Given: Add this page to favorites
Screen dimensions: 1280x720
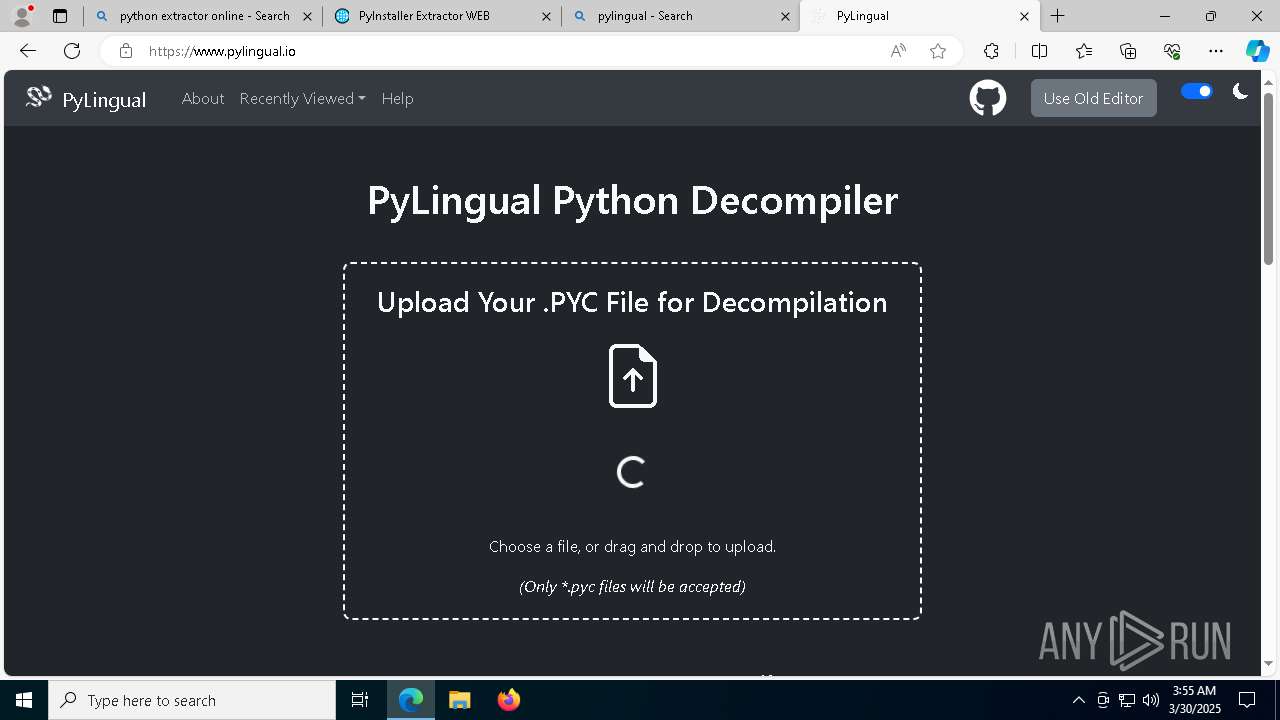Looking at the screenshot, I should coord(938,51).
